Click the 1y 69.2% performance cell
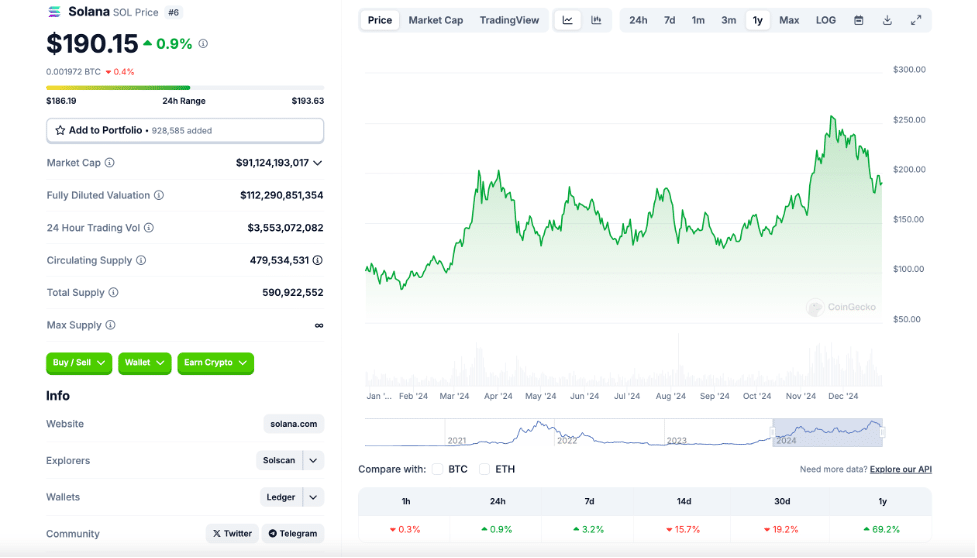Image resolution: width=977 pixels, height=558 pixels. tap(882, 529)
